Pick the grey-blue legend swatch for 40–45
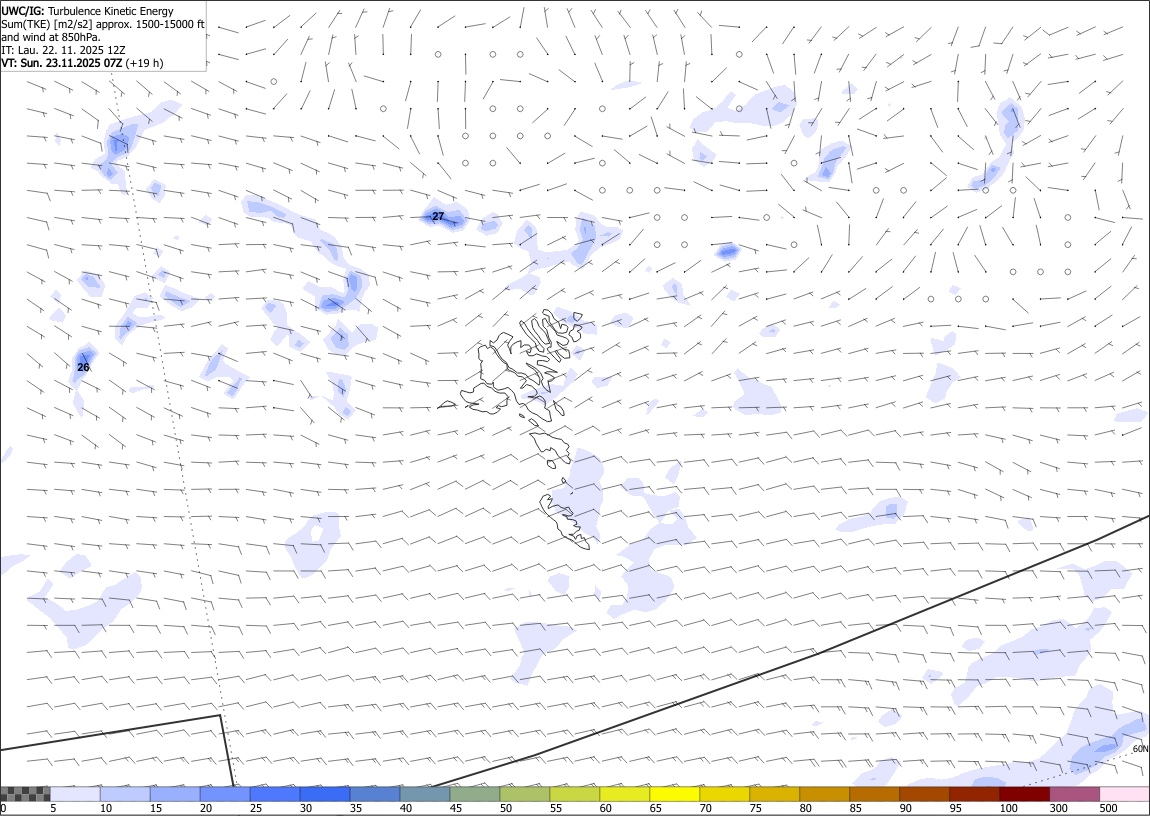1150x816 pixels. pyautogui.click(x=425, y=794)
